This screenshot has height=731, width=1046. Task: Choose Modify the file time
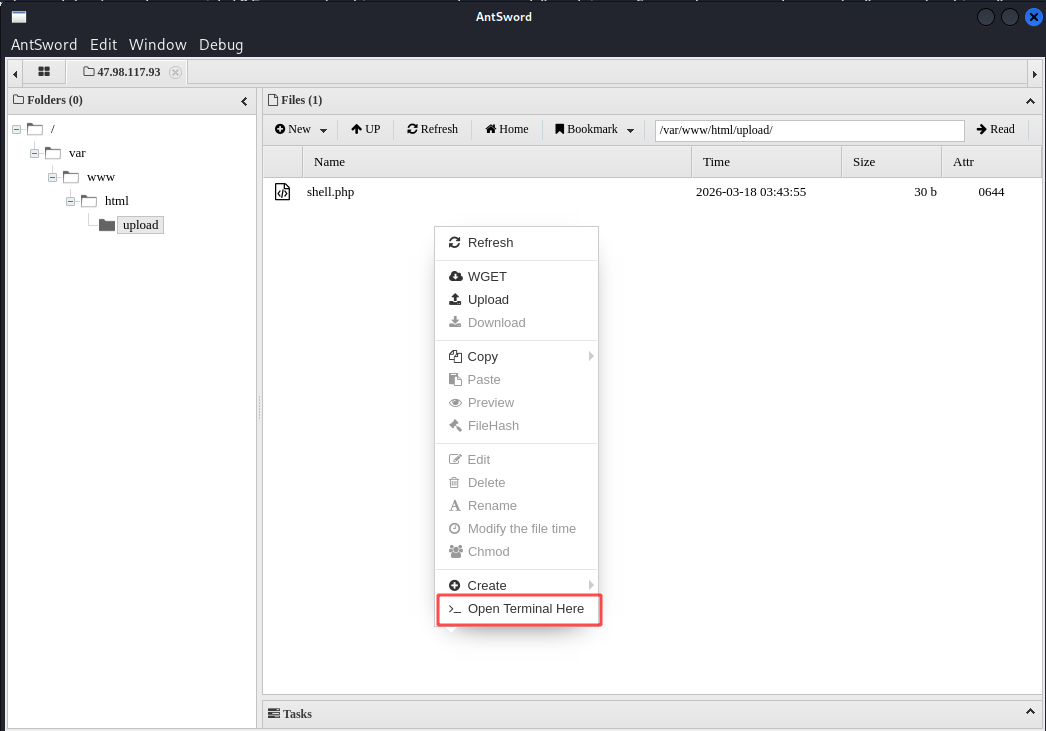click(516, 529)
